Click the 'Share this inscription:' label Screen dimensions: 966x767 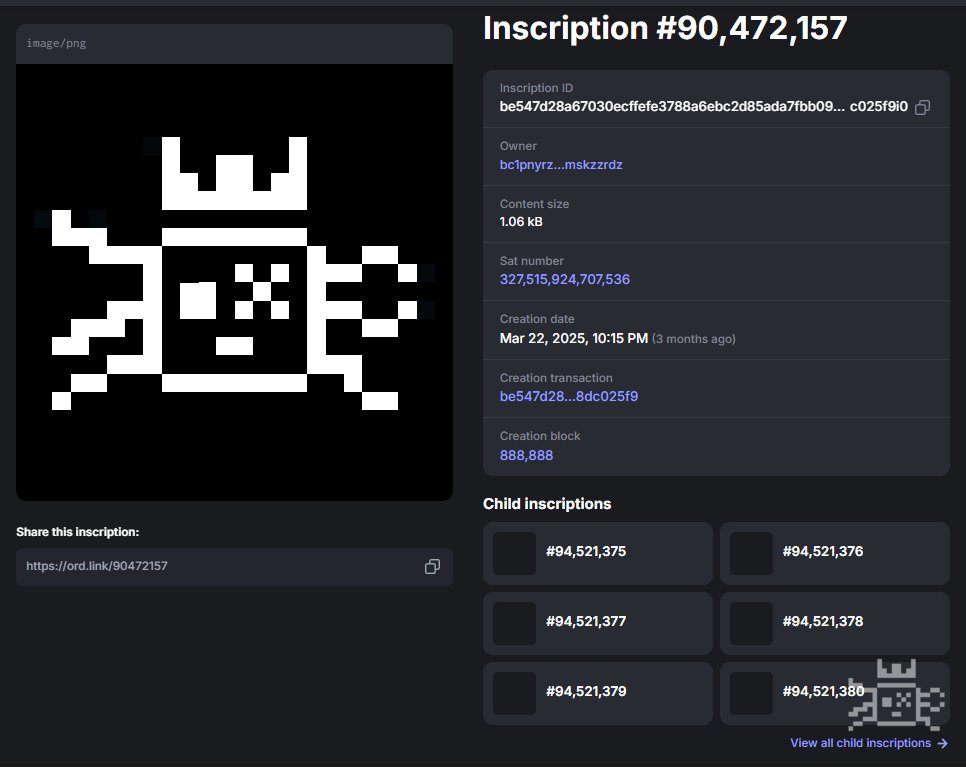click(x=78, y=532)
